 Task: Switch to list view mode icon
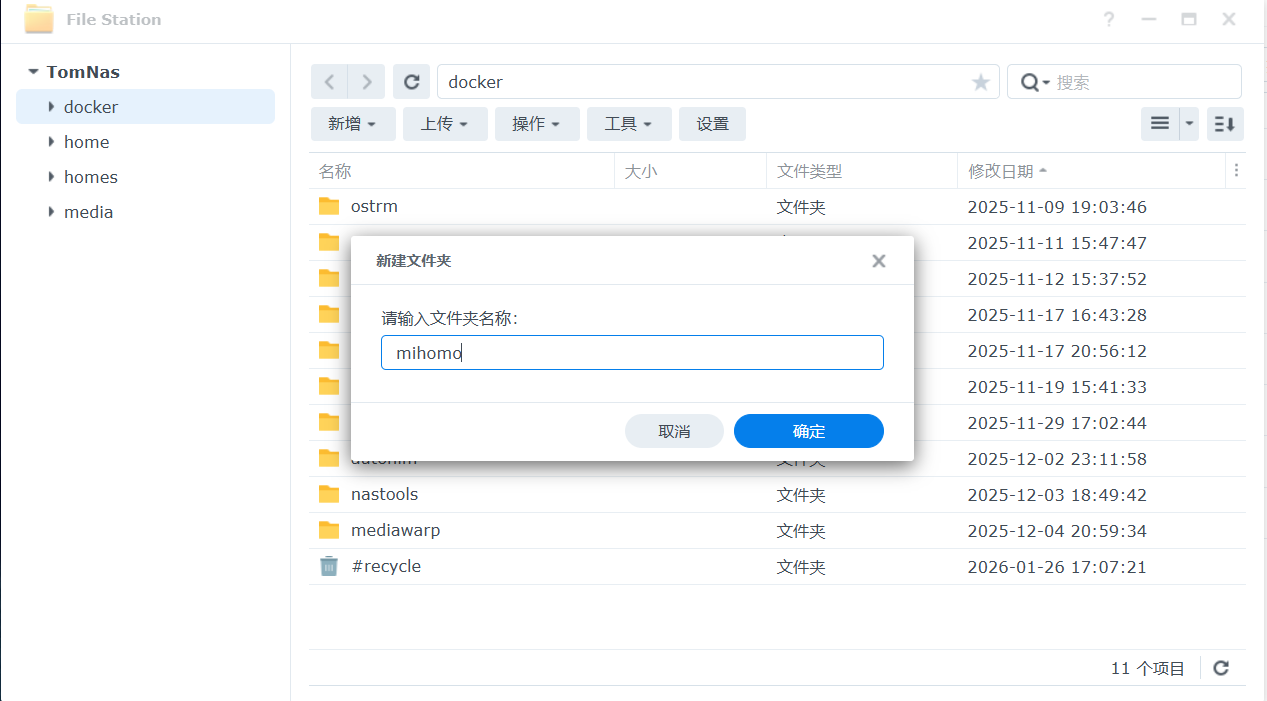pyautogui.click(x=1160, y=124)
